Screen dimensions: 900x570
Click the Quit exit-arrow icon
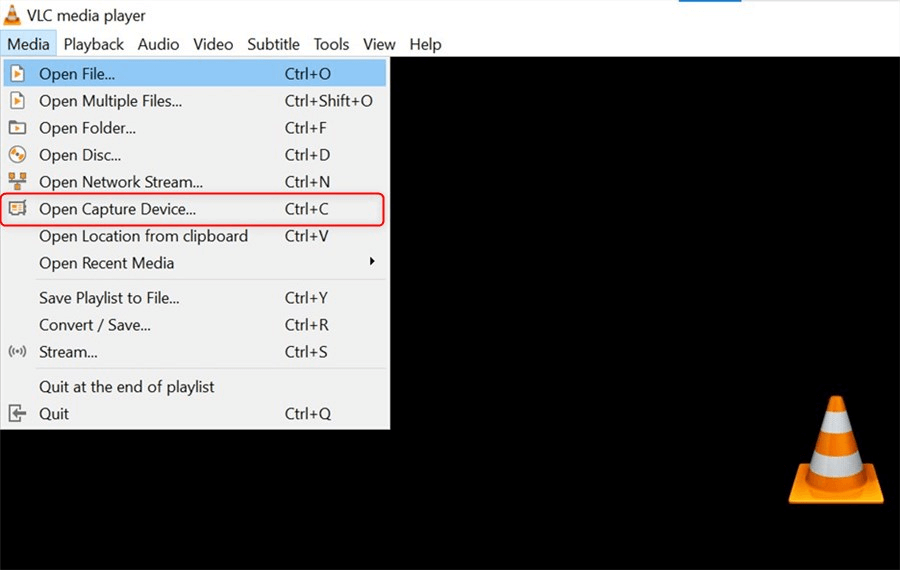(18, 413)
